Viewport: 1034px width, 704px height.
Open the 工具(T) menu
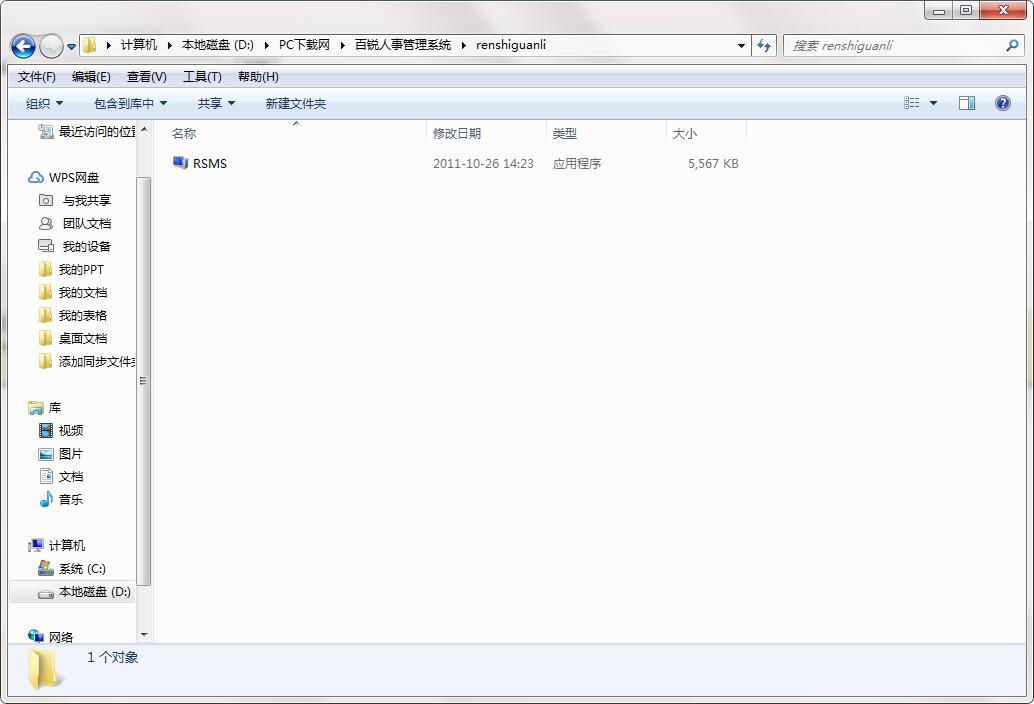[202, 76]
